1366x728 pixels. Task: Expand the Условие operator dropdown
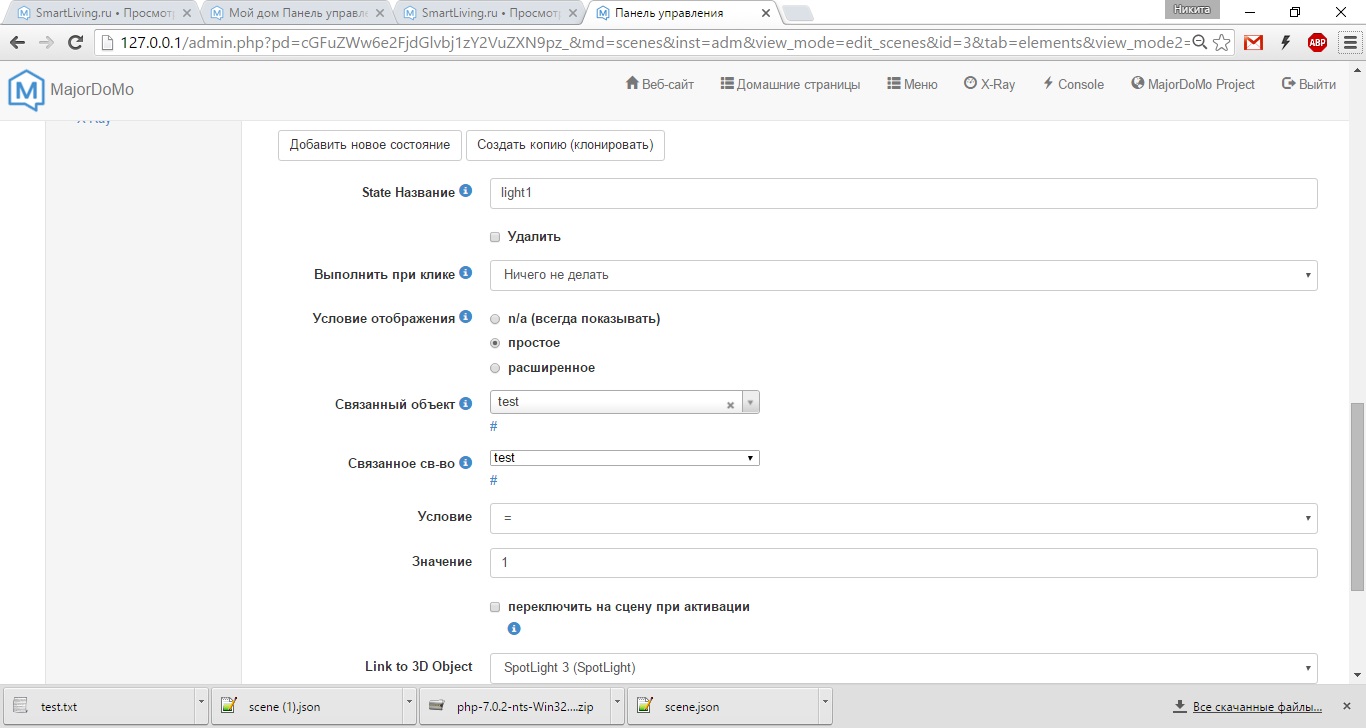click(903, 518)
